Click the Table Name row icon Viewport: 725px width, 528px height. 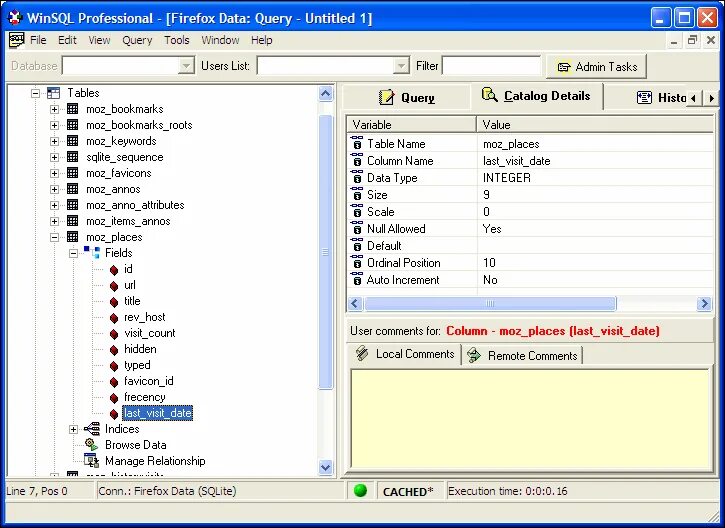tap(356, 143)
